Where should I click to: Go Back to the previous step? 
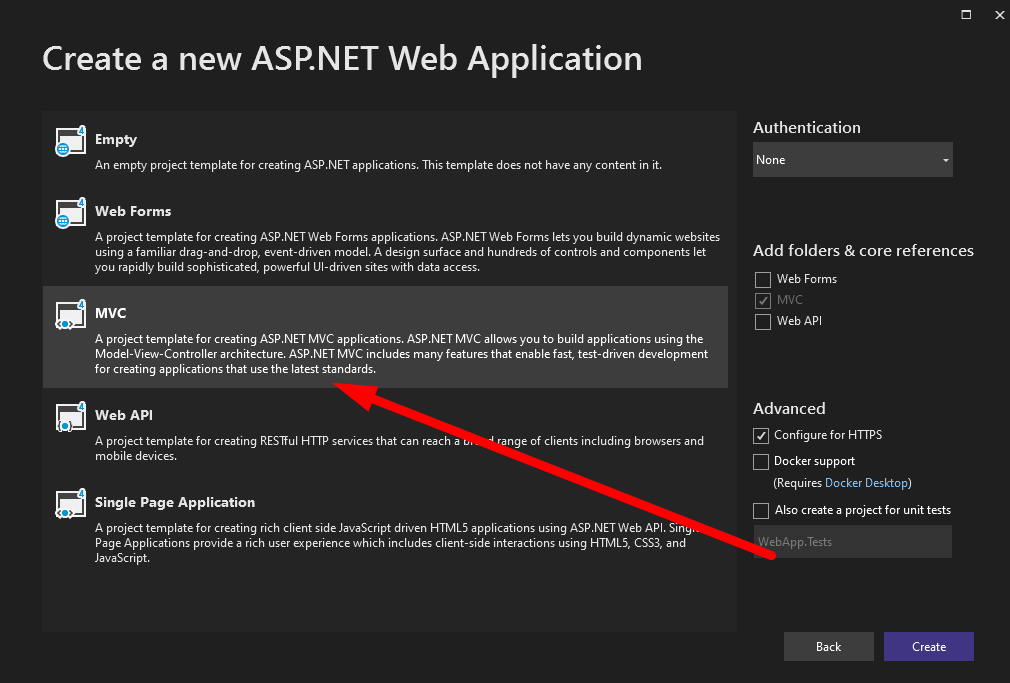tap(828, 647)
